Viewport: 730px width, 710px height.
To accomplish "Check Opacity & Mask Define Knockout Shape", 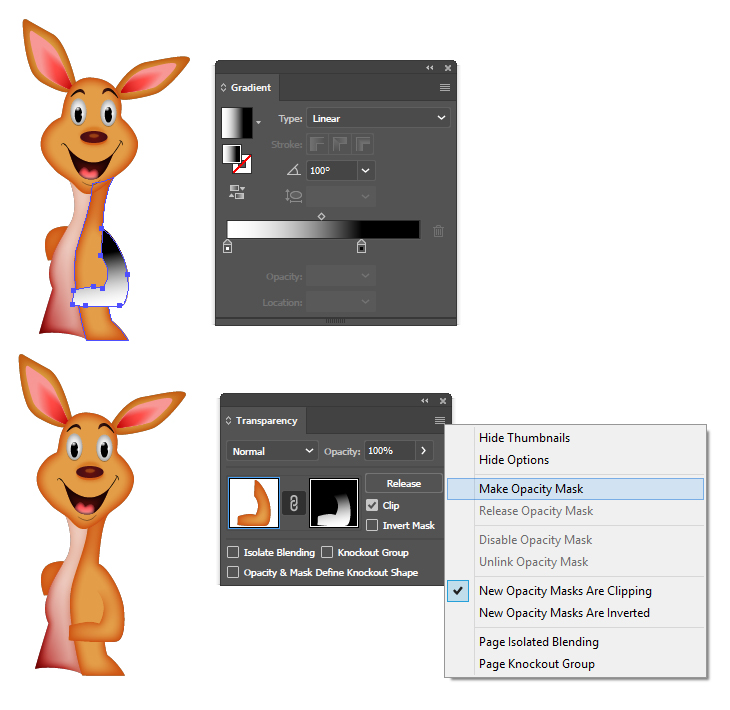I will (233, 572).
